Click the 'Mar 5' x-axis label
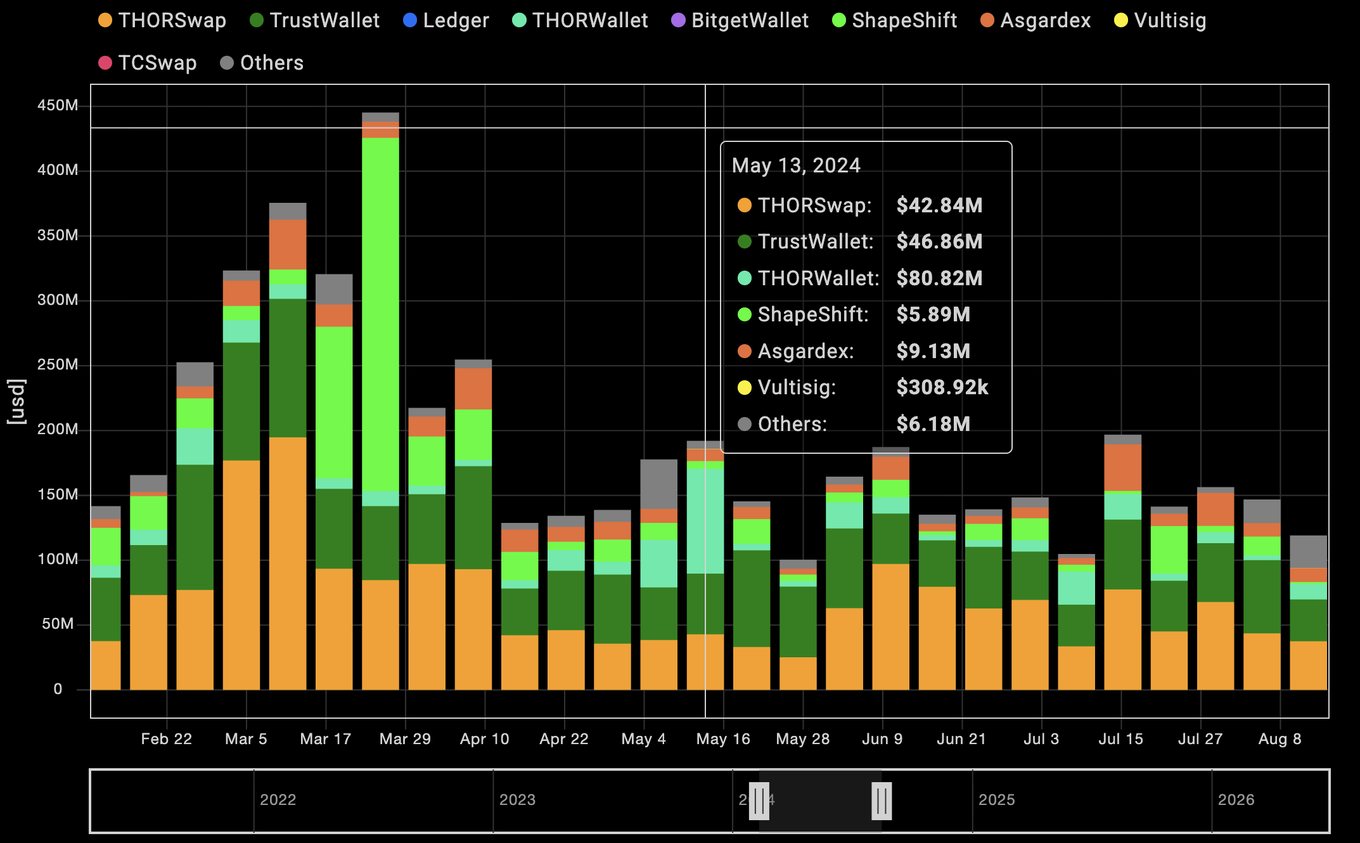Image resolution: width=1360 pixels, height=843 pixels. [x=246, y=739]
